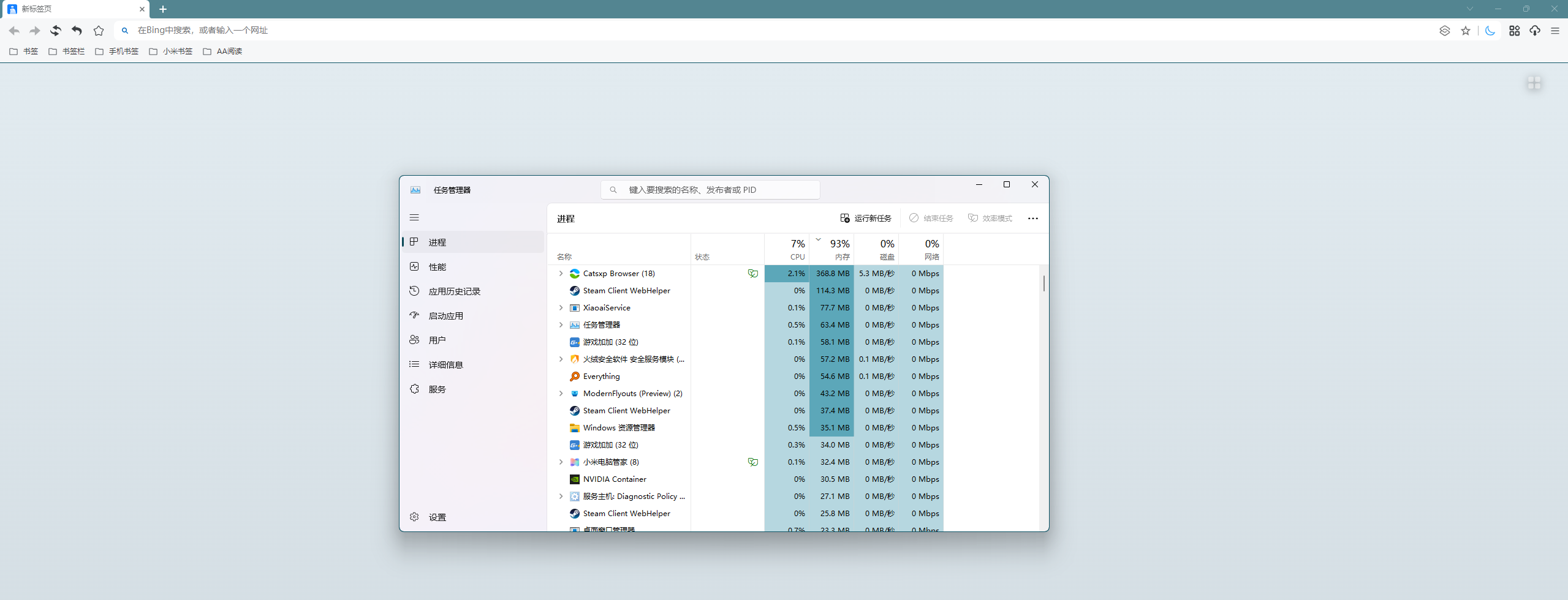Toggle Task Manager navigation hamburger menu
This screenshot has height=600, width=1568.
[x=414, y=217]
